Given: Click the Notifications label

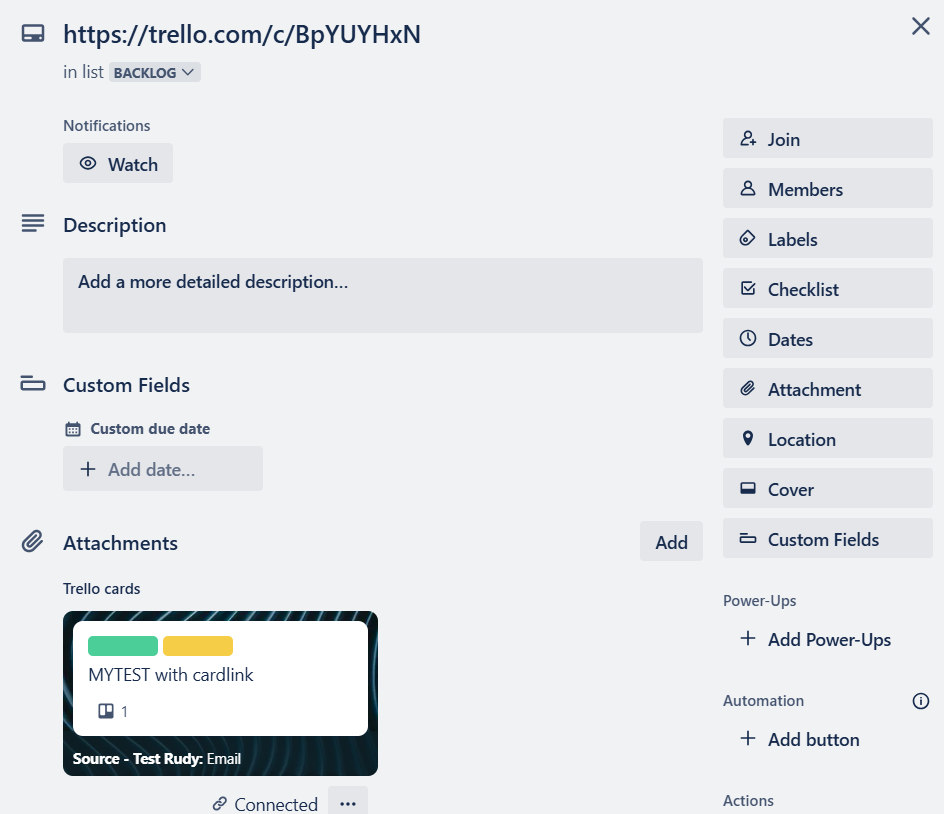Looking at the screenshot, I should (107, 126).
